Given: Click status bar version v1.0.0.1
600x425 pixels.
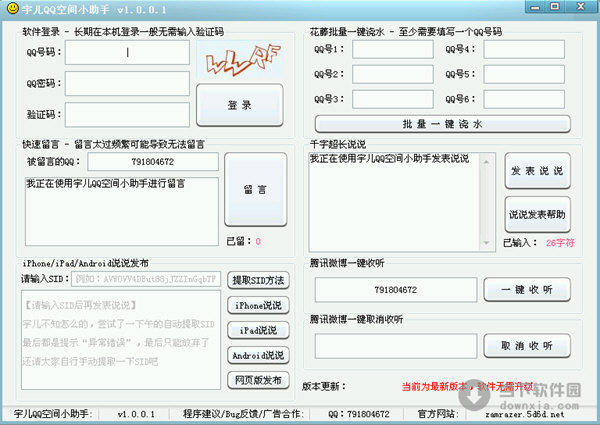Looking at the screenshot, I should click(136, 414).
